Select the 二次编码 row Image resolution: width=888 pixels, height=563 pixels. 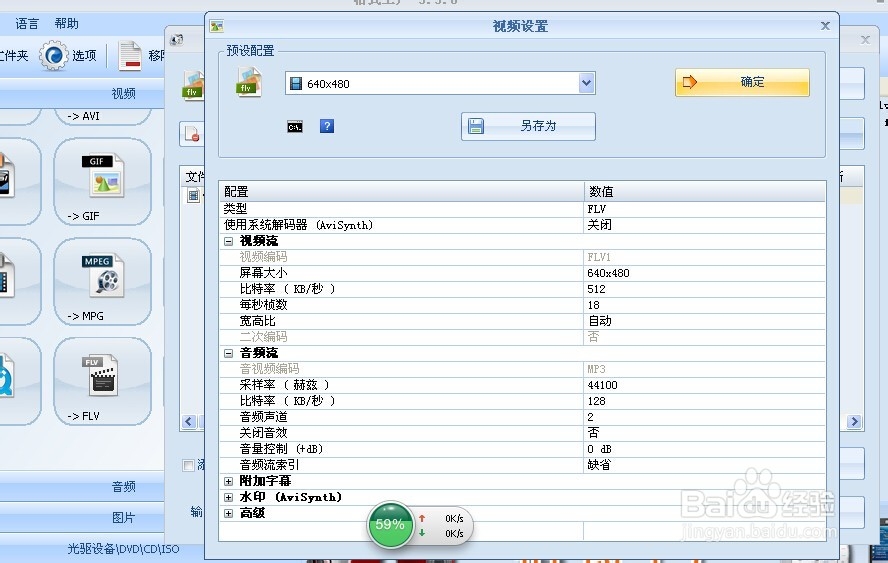pos(522,337)
